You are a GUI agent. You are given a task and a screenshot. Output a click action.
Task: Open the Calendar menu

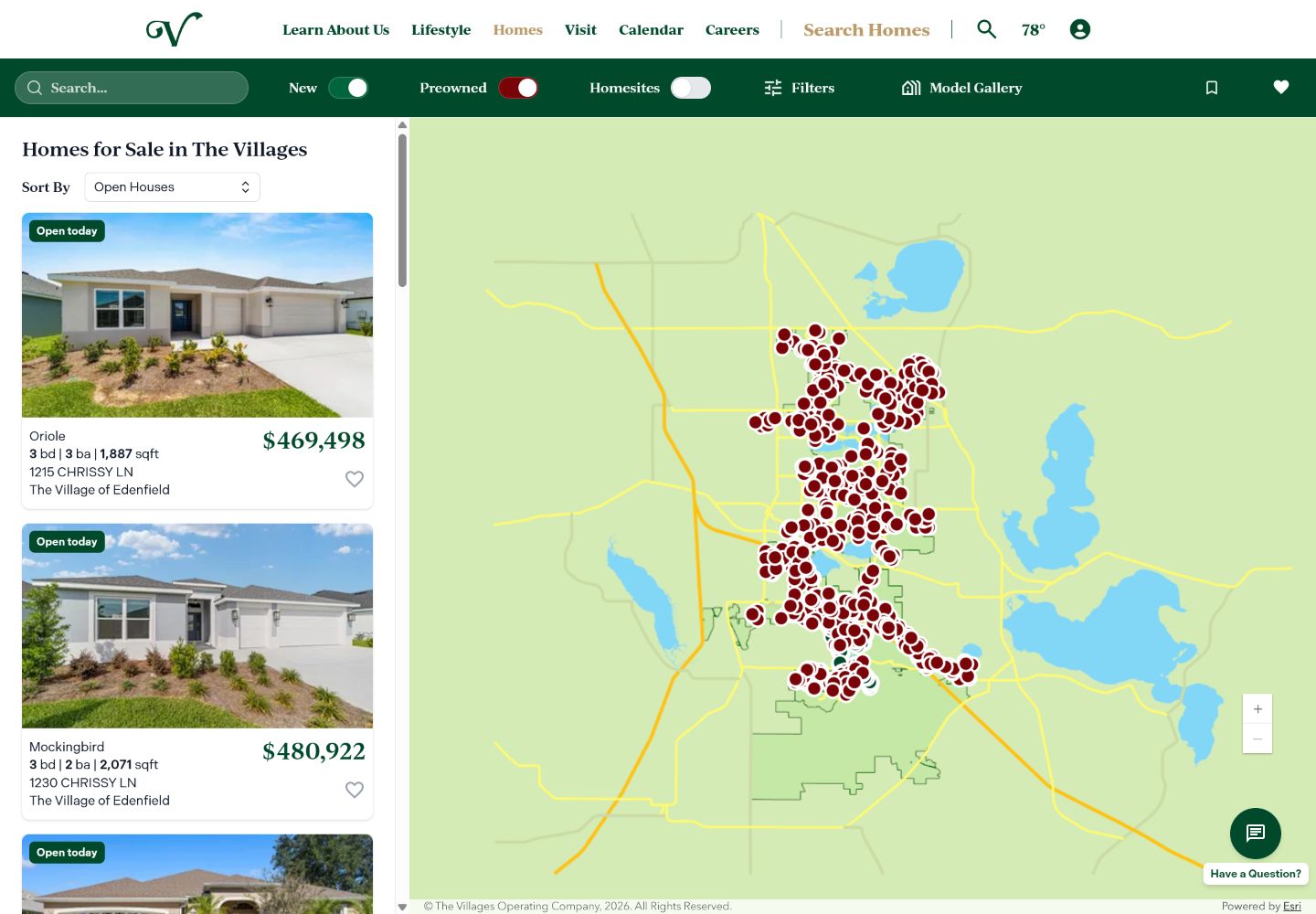coord(651,30)
